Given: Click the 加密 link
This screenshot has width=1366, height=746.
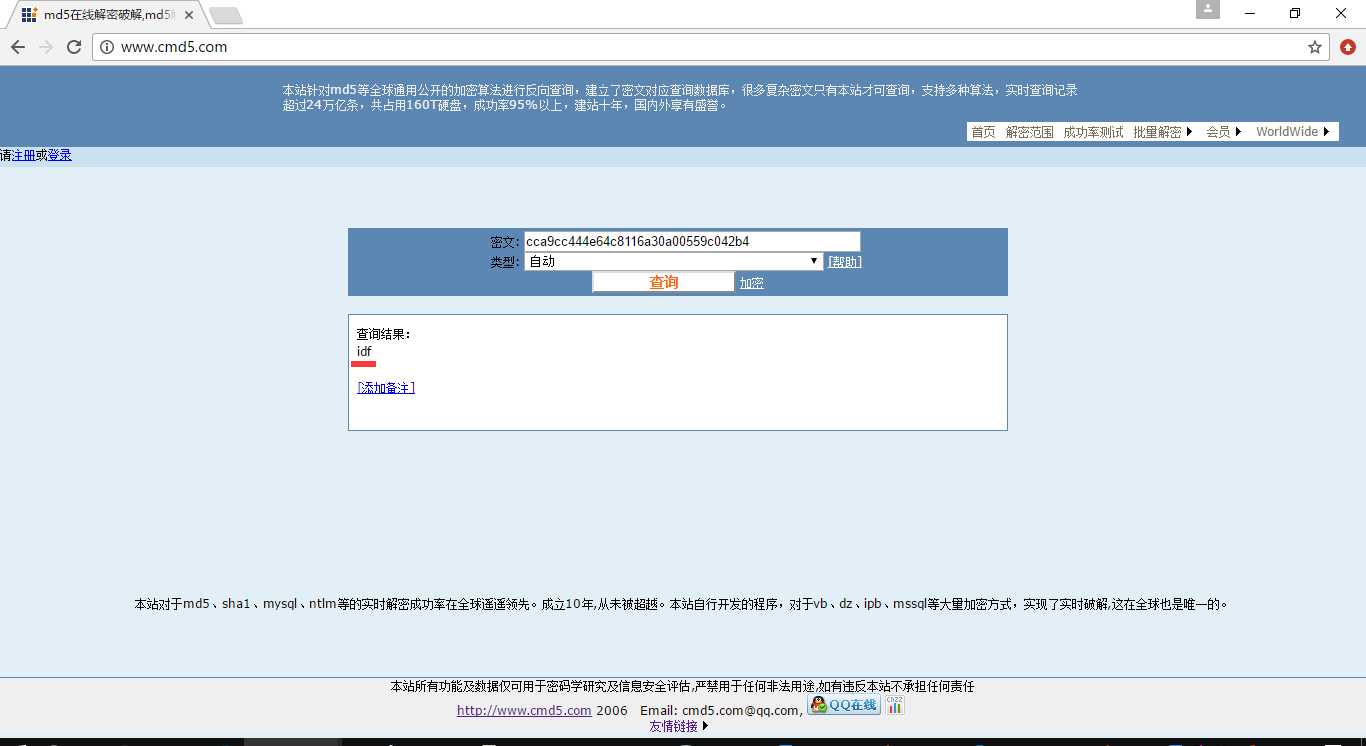Looking at the screenshot, I should pyautogui.click(x=751, y=283).
